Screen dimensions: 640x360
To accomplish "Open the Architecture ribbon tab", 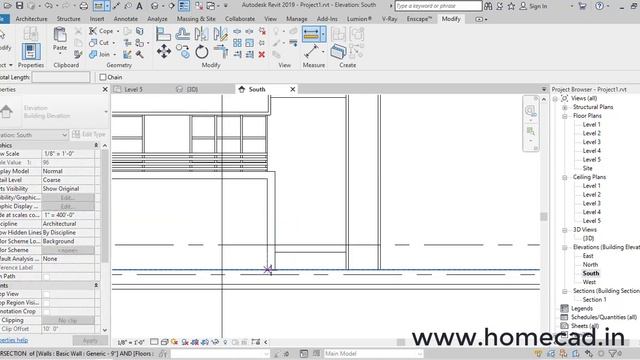I will click(31, 19).
